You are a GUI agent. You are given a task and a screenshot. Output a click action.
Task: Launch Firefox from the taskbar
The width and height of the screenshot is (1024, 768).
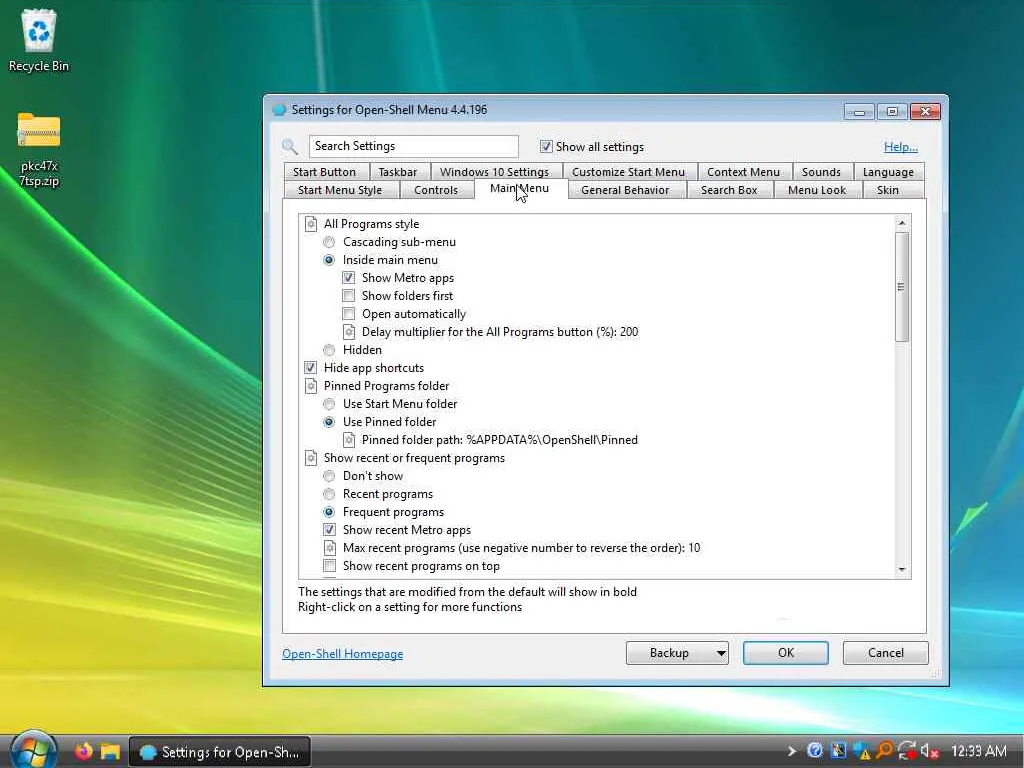(84, 752)
